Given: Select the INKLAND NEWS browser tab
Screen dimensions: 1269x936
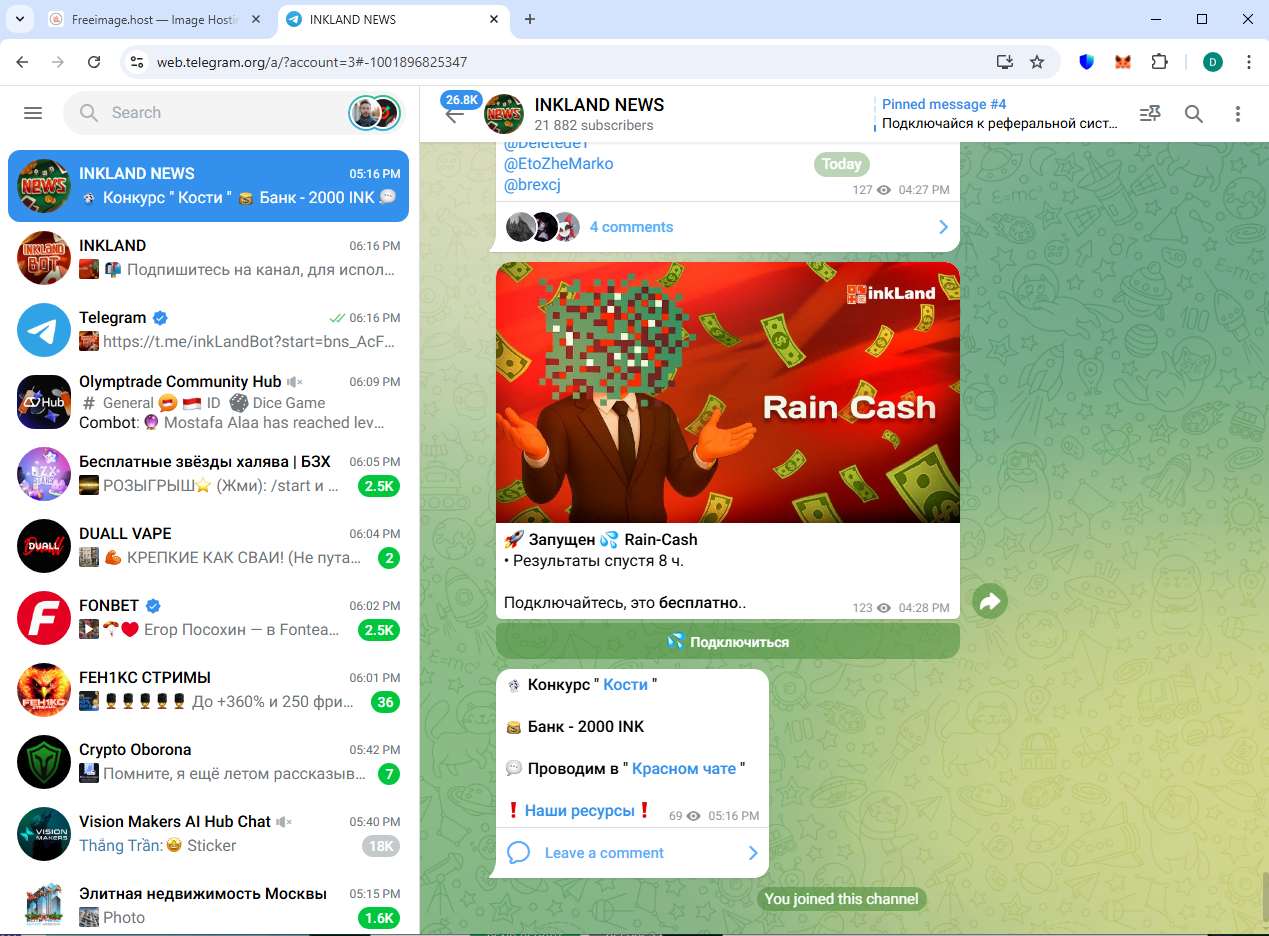Looking at the screenshot, I should point(394,19).
